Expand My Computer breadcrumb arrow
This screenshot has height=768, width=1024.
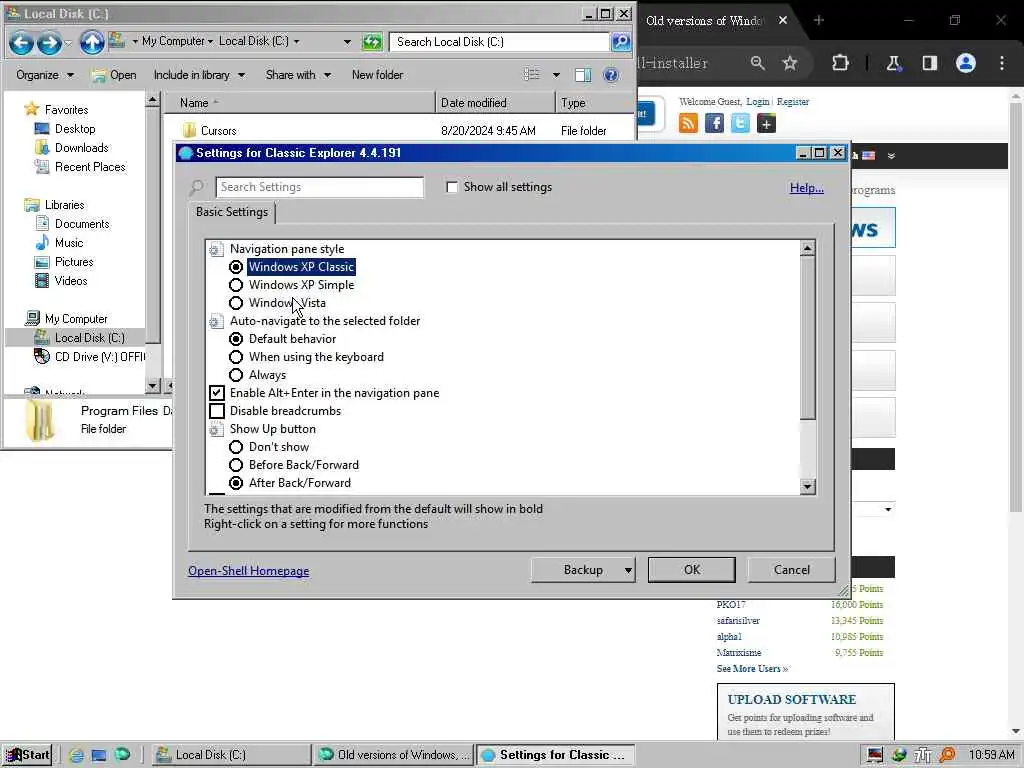[210, 42]
